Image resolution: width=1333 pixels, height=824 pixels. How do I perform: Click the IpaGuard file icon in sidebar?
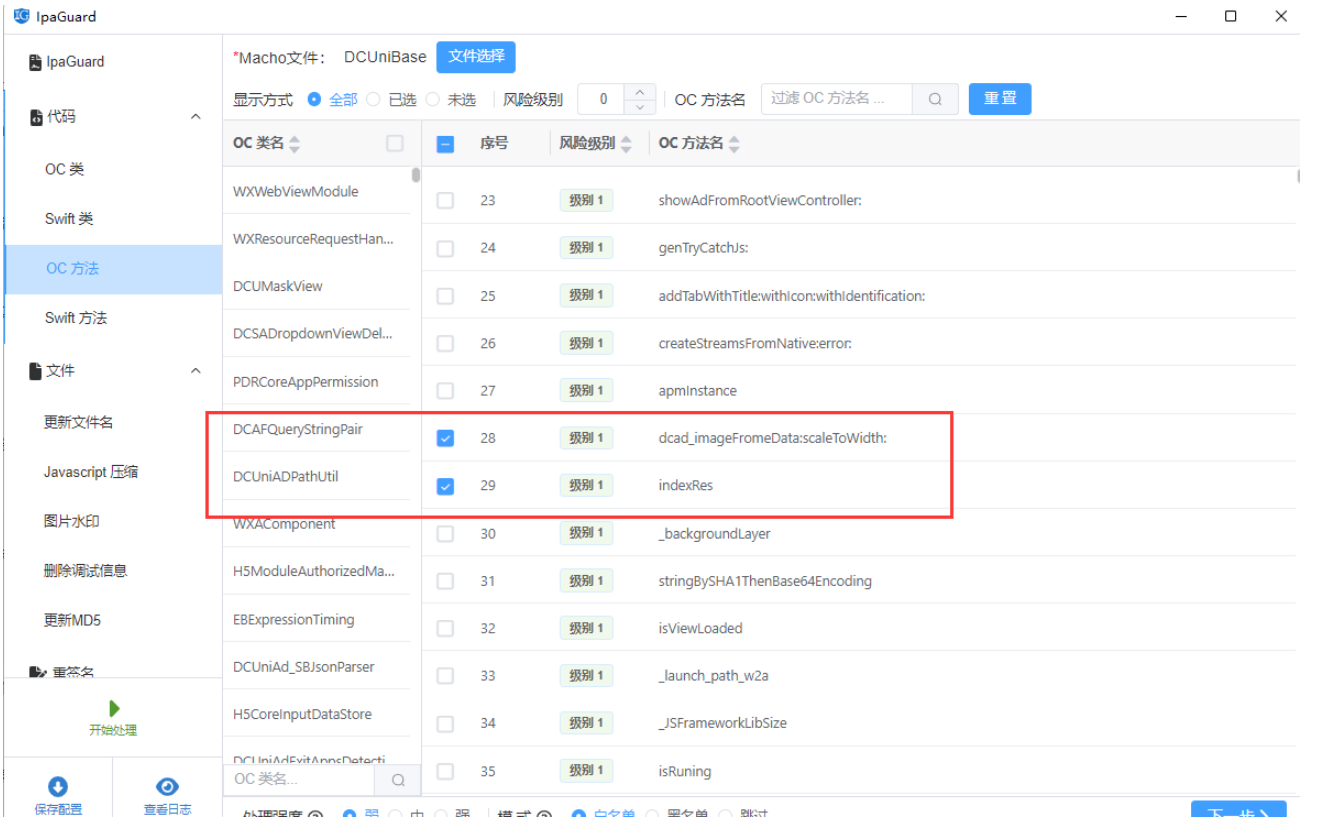point(35,62)
